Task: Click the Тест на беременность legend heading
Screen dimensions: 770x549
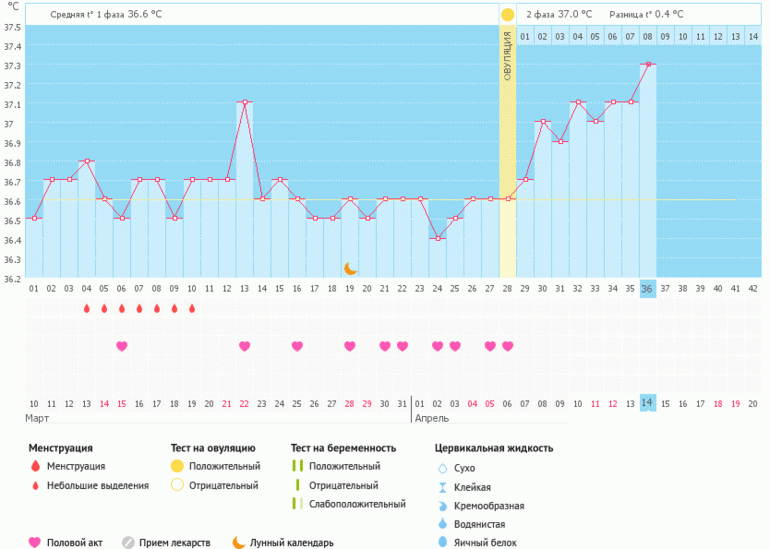Action: (343, 448)
